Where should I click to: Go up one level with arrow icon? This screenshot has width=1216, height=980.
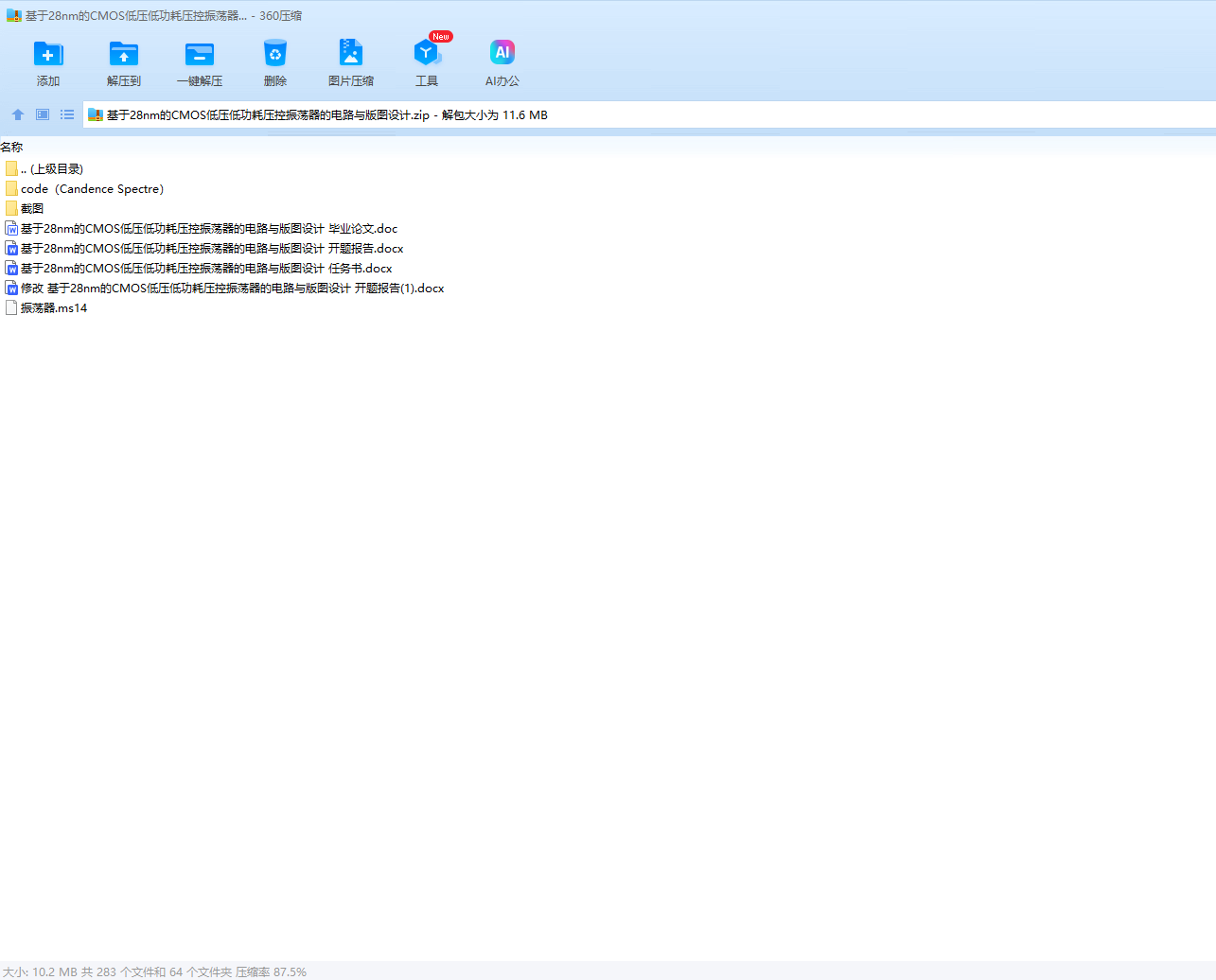tap(18, 114)
